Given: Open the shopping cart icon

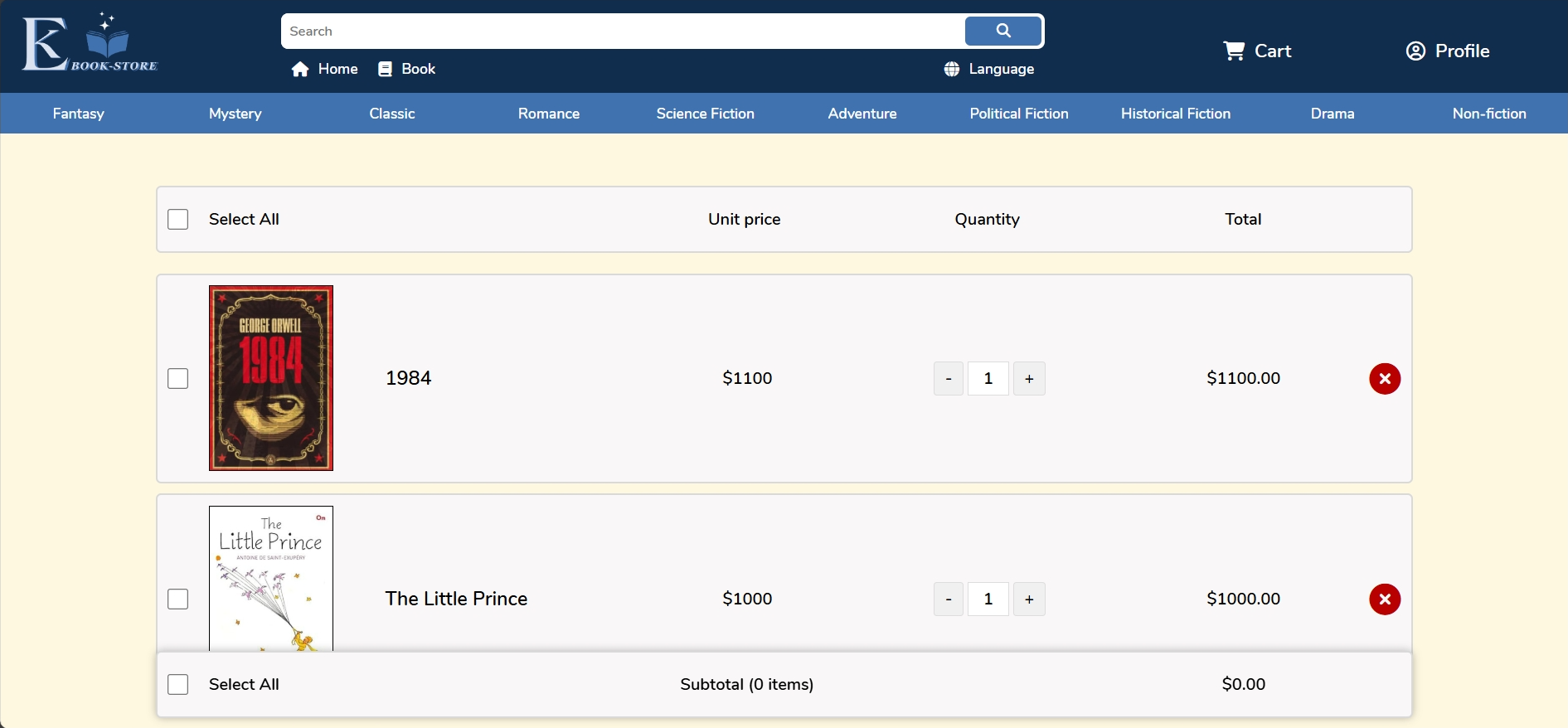Looking at the screenshot, I should (x=1234, y=51).
